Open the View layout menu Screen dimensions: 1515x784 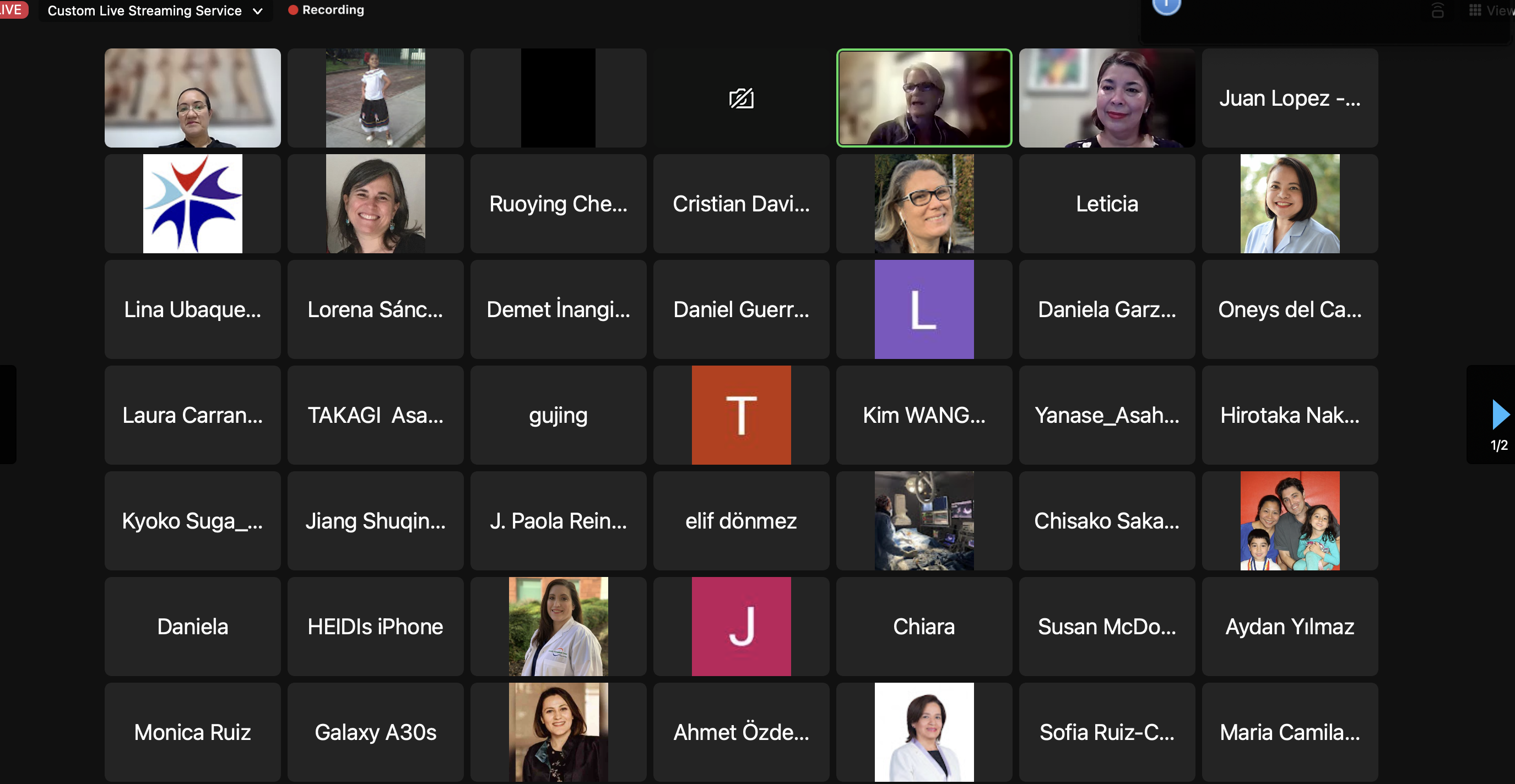pyautogui.click(x=1491, y=10)
